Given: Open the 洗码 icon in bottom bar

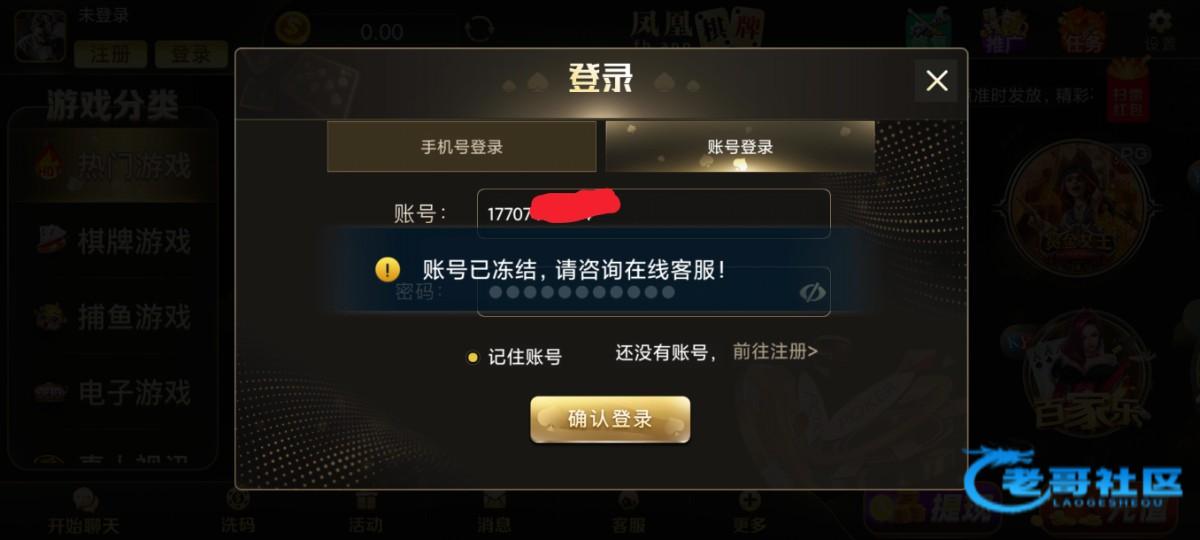Looking at the screenshot, I should [x=238, y=511].
